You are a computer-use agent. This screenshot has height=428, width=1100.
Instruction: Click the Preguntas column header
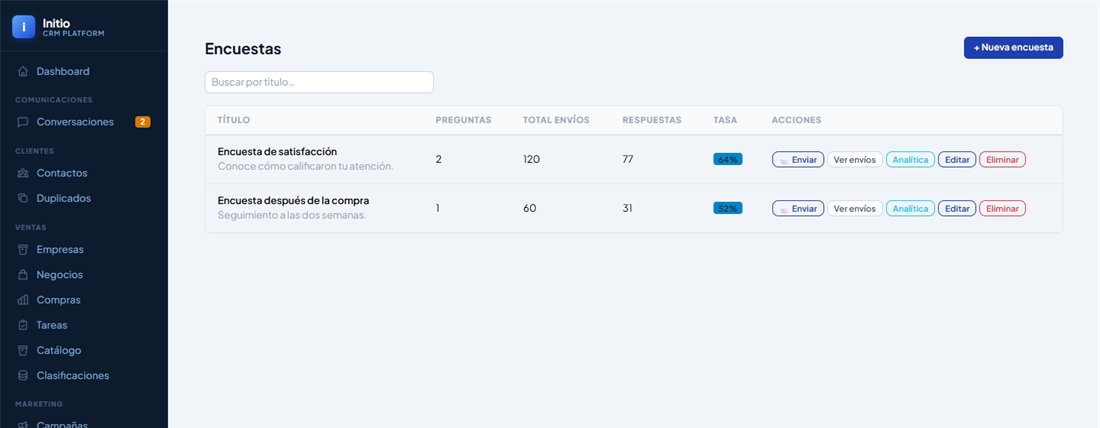click(x=463, y=120)
